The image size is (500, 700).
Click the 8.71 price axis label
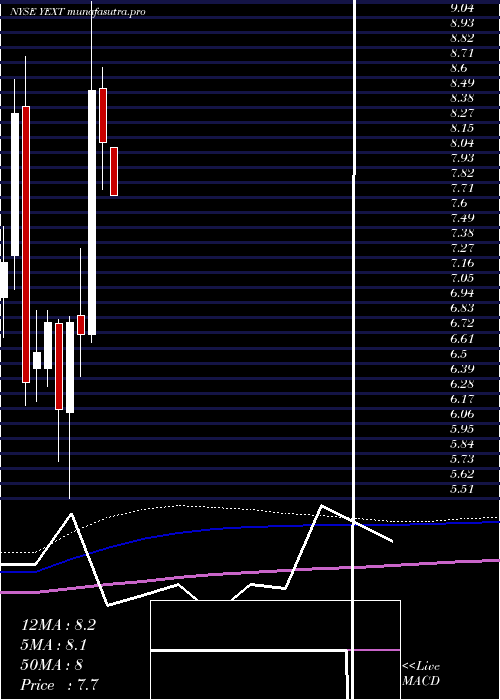(x=462, y=53)
